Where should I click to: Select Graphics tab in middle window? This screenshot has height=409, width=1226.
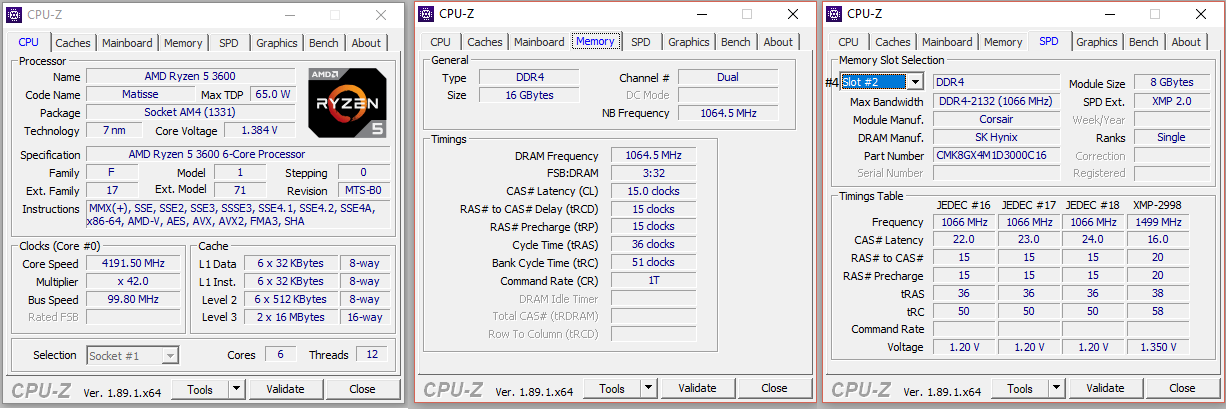click(689, 42)
